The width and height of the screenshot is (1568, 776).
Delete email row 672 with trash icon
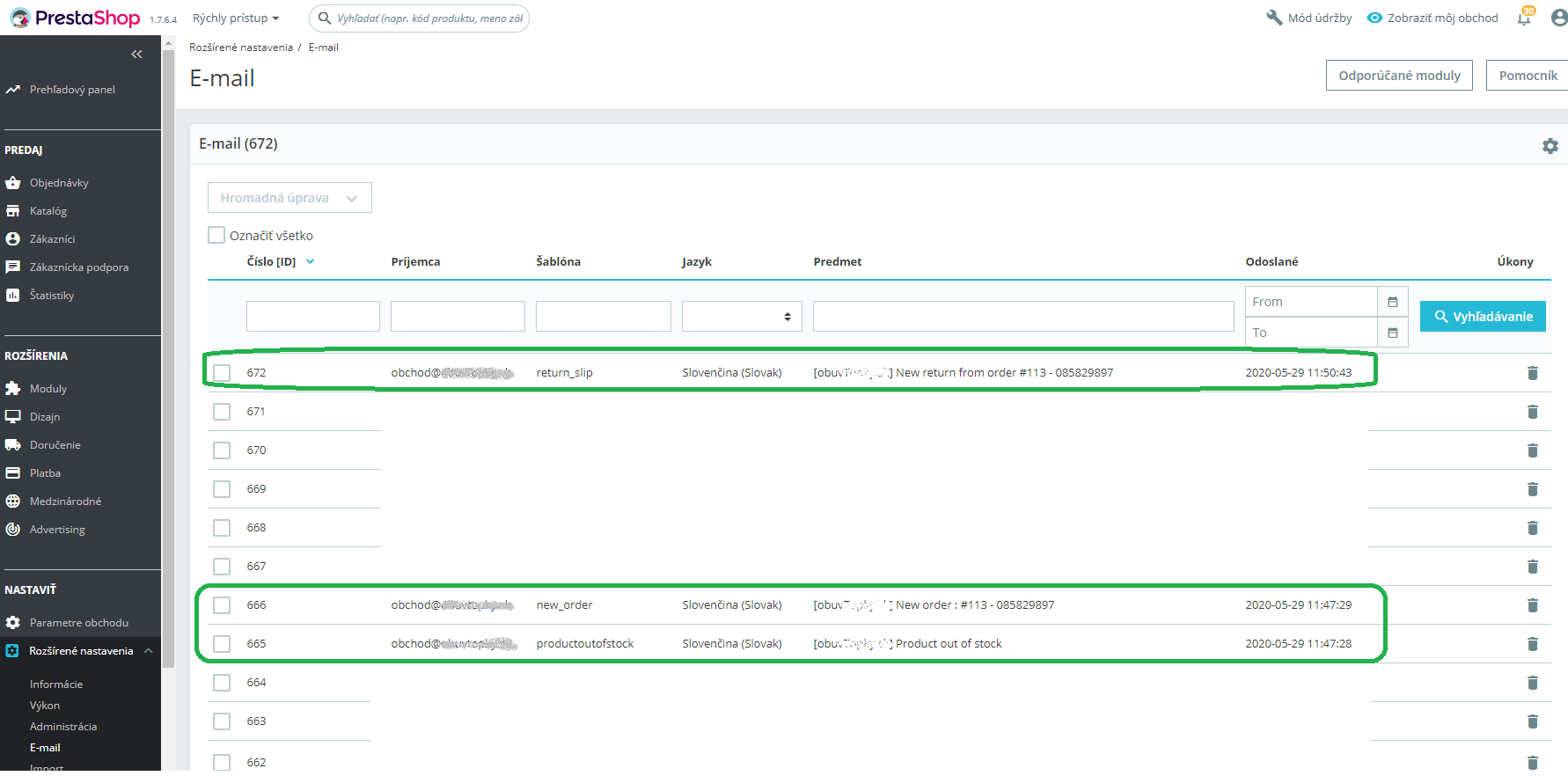(x=1533, y=373)
